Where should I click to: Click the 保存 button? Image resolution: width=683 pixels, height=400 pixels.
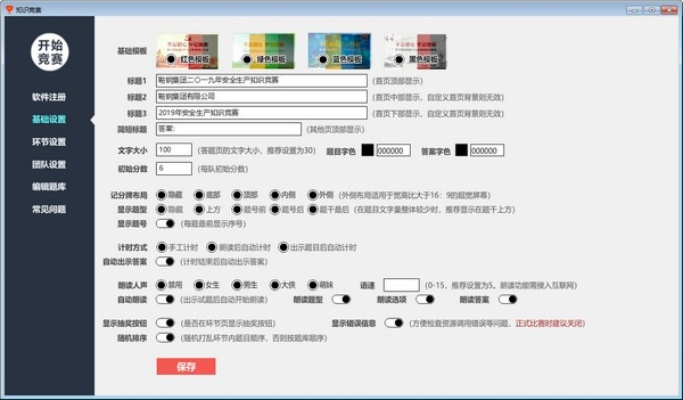pos(185,367)
